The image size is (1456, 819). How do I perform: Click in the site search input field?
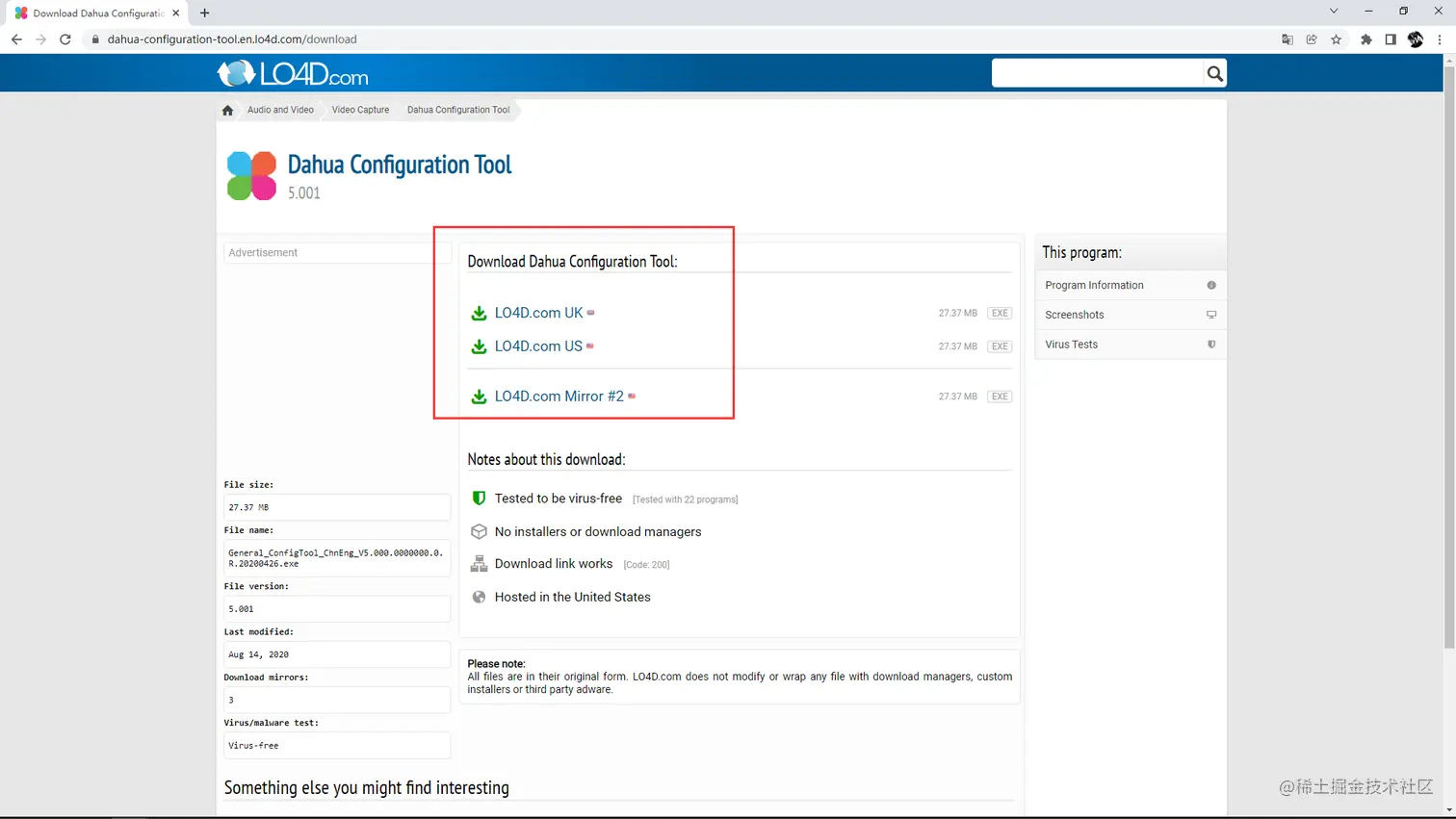click(x=1098, y=73)
